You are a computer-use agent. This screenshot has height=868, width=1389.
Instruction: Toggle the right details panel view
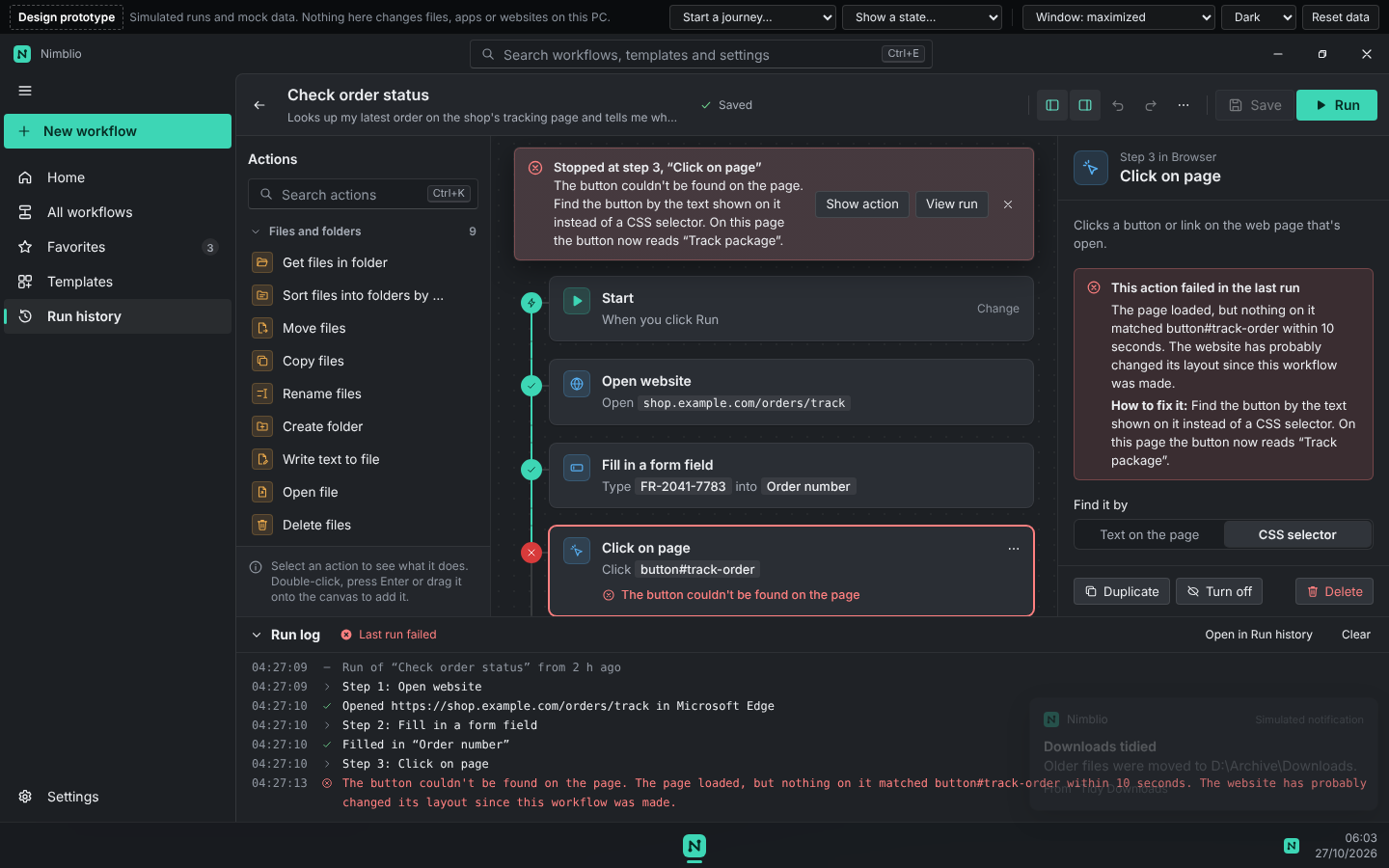1085,105
